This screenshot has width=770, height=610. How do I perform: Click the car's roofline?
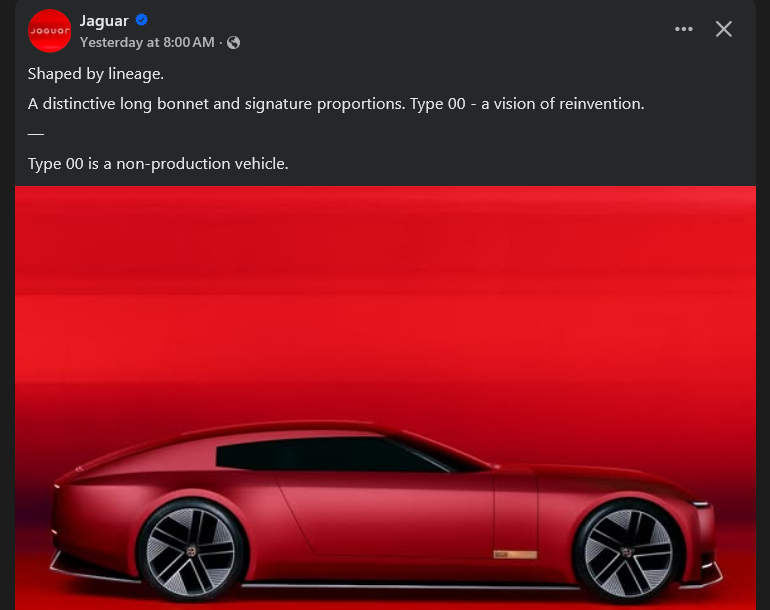275,427
